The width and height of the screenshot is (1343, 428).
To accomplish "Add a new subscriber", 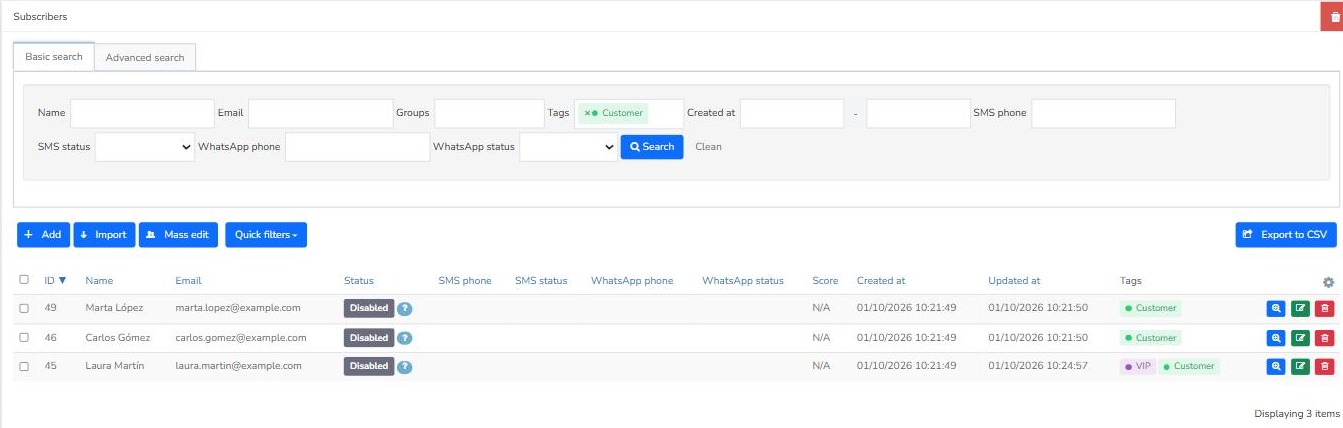I will pos(42,235).
